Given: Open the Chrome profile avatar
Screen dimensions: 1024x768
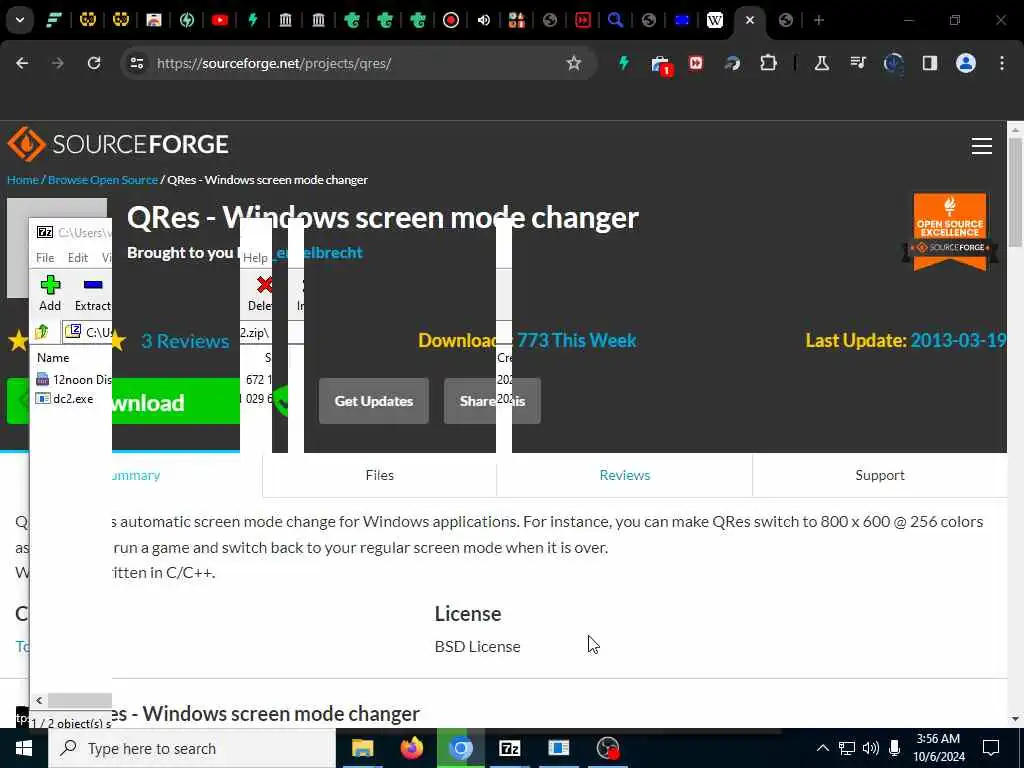Looking at the screenshot, I should (x=965, y=63).
